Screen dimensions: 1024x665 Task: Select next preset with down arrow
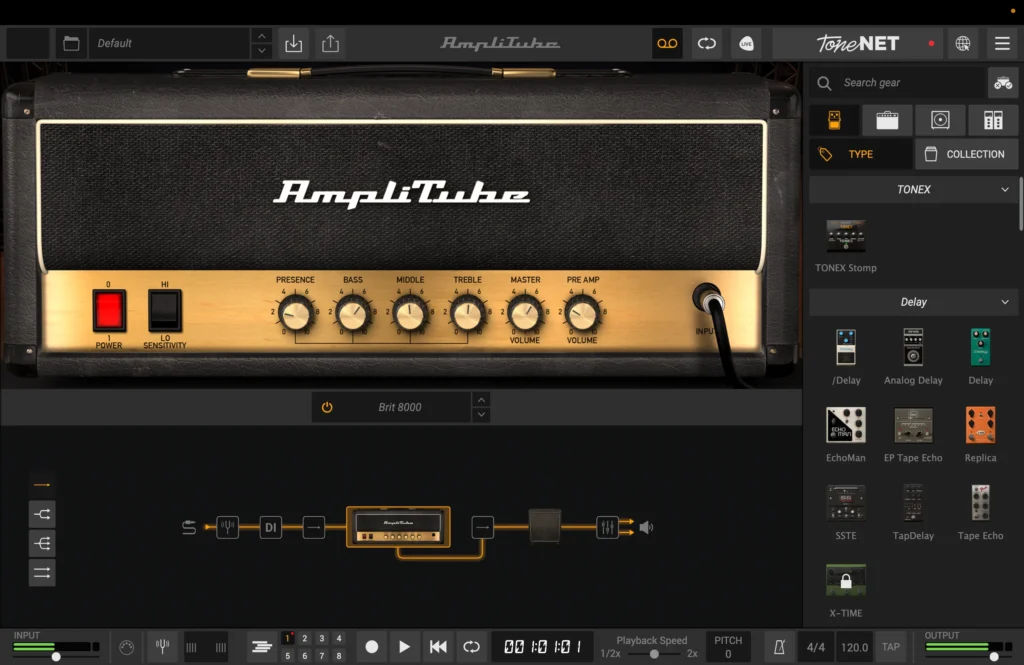(261, 51)
